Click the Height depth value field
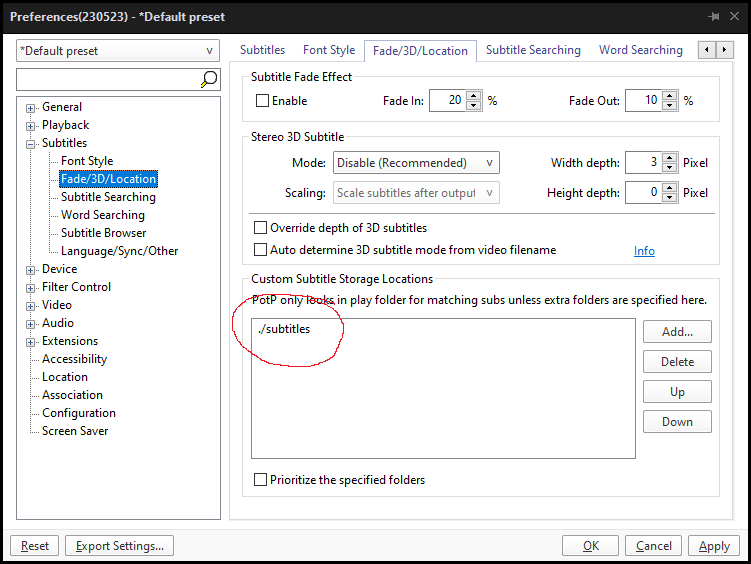Screen dimensions: 751x564 (644, 192)
